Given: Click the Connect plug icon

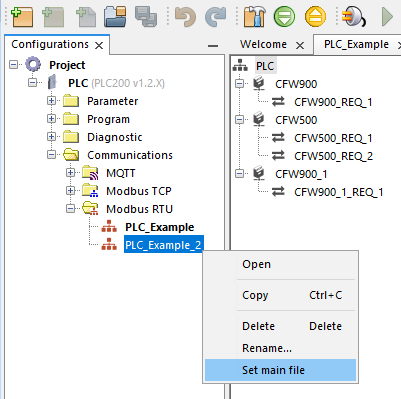Looking at the screenshot, I should [x=355, y=16].
